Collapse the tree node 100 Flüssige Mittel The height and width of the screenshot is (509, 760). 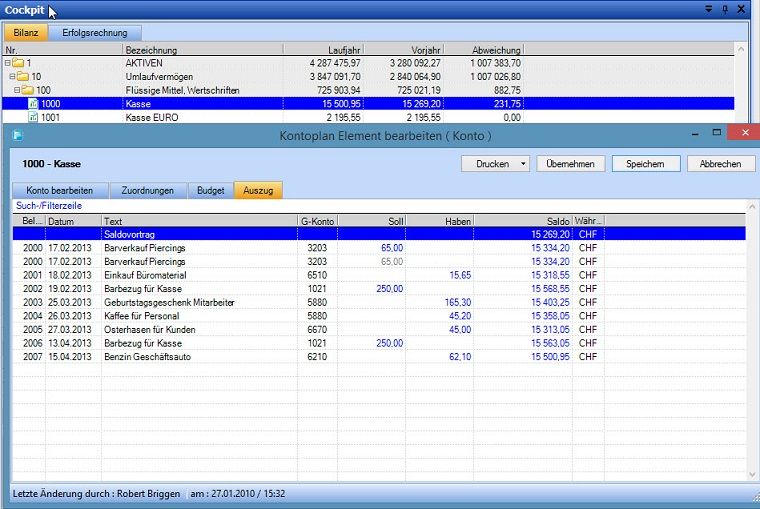(18, 90)
